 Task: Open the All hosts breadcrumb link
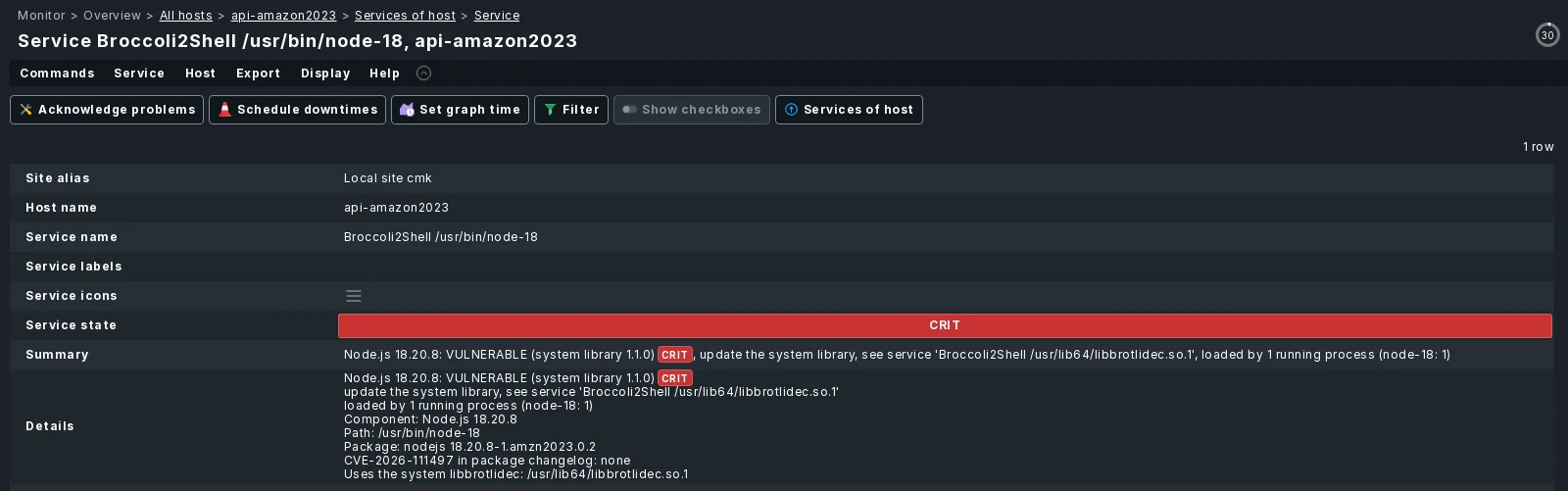point(186,16)
